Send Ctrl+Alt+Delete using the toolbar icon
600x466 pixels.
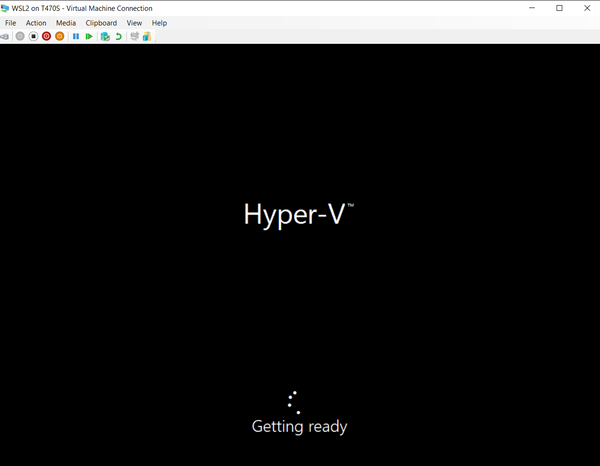tap(6, 37)
